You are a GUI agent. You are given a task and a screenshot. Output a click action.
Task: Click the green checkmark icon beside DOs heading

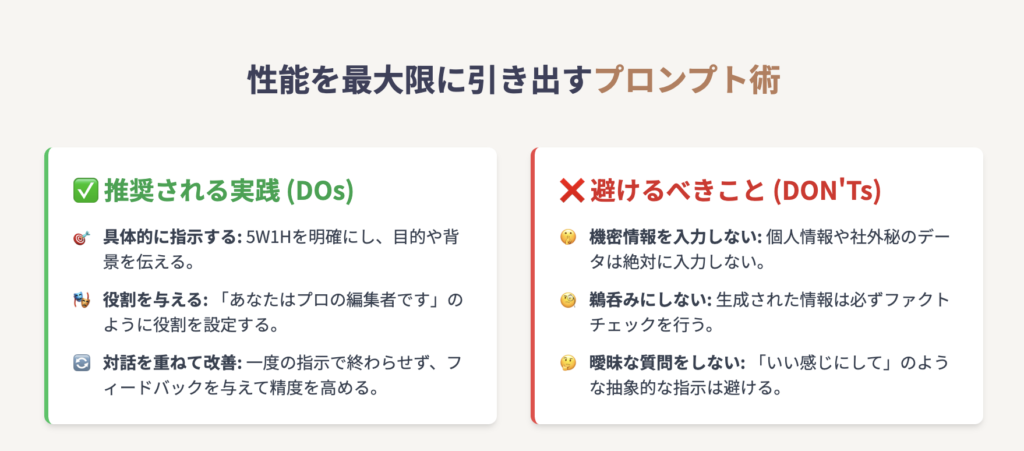(x=86, y=191)
